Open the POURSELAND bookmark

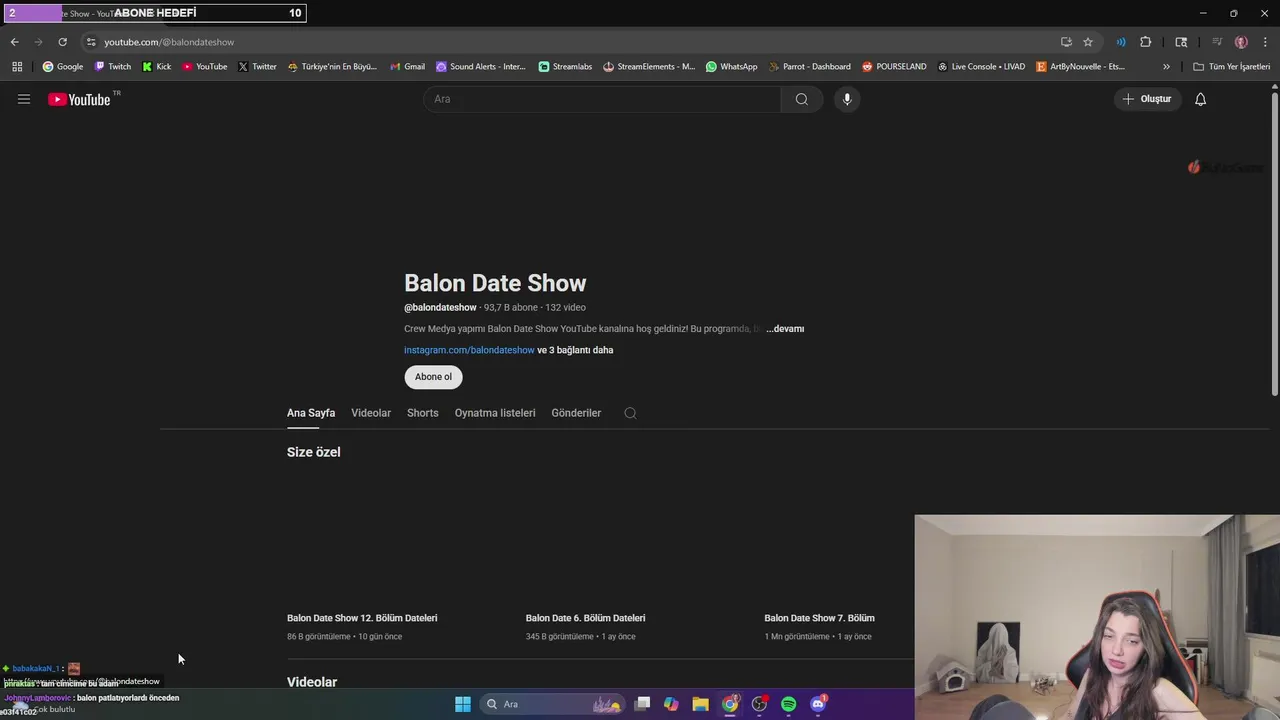point(894,67)
